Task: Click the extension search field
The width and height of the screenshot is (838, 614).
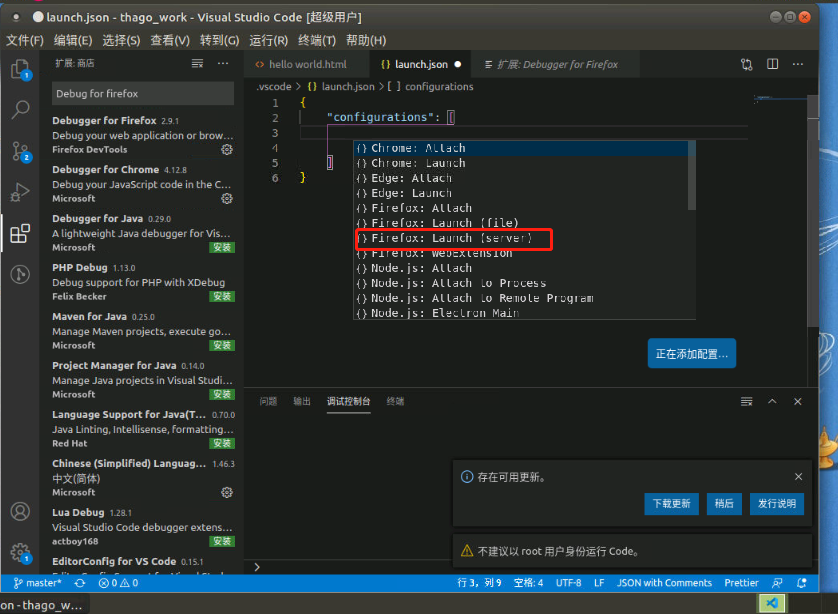Action: [x=143, y=94]
